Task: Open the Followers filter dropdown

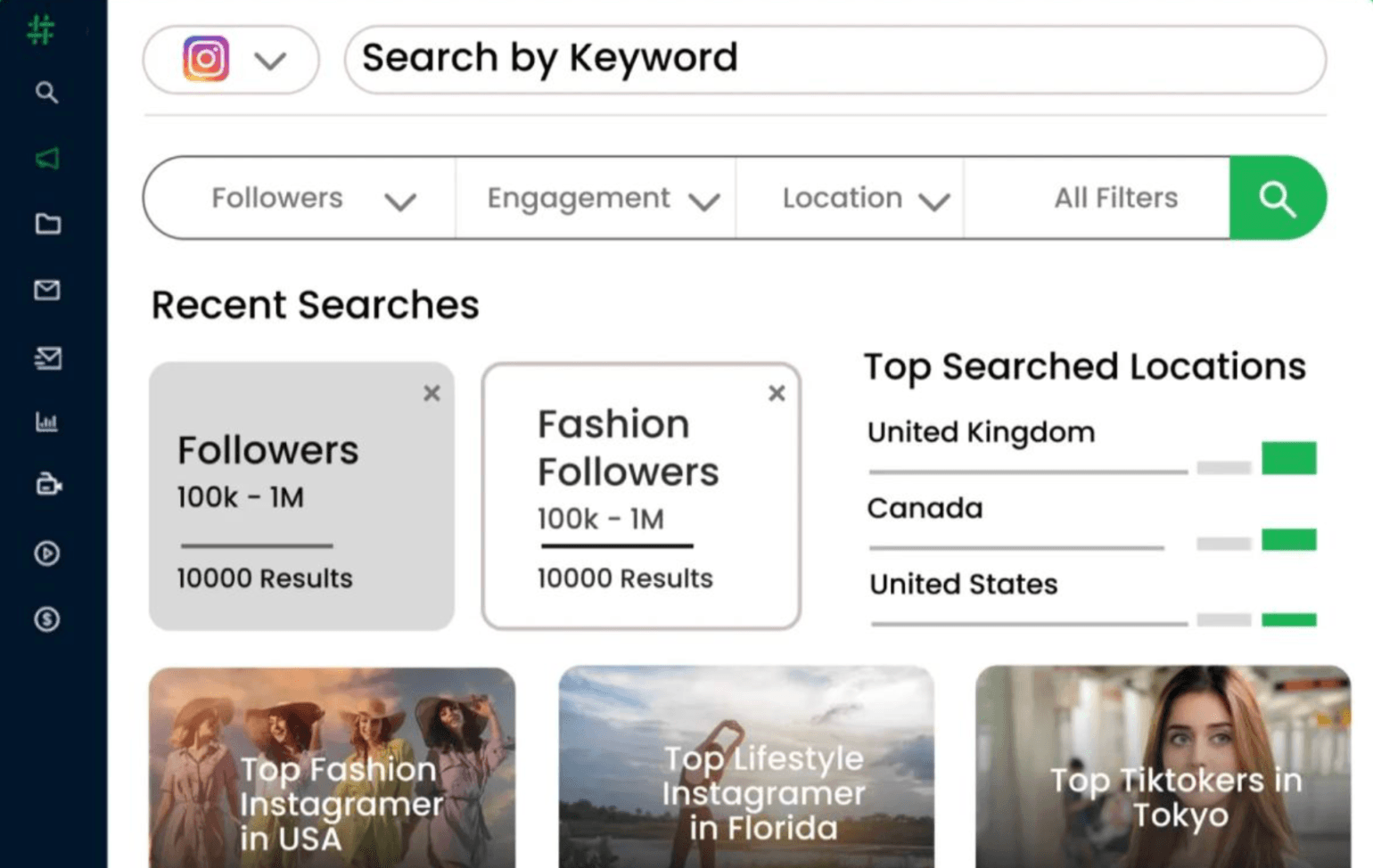Action: pyautogui.click(x=300, y=198)
